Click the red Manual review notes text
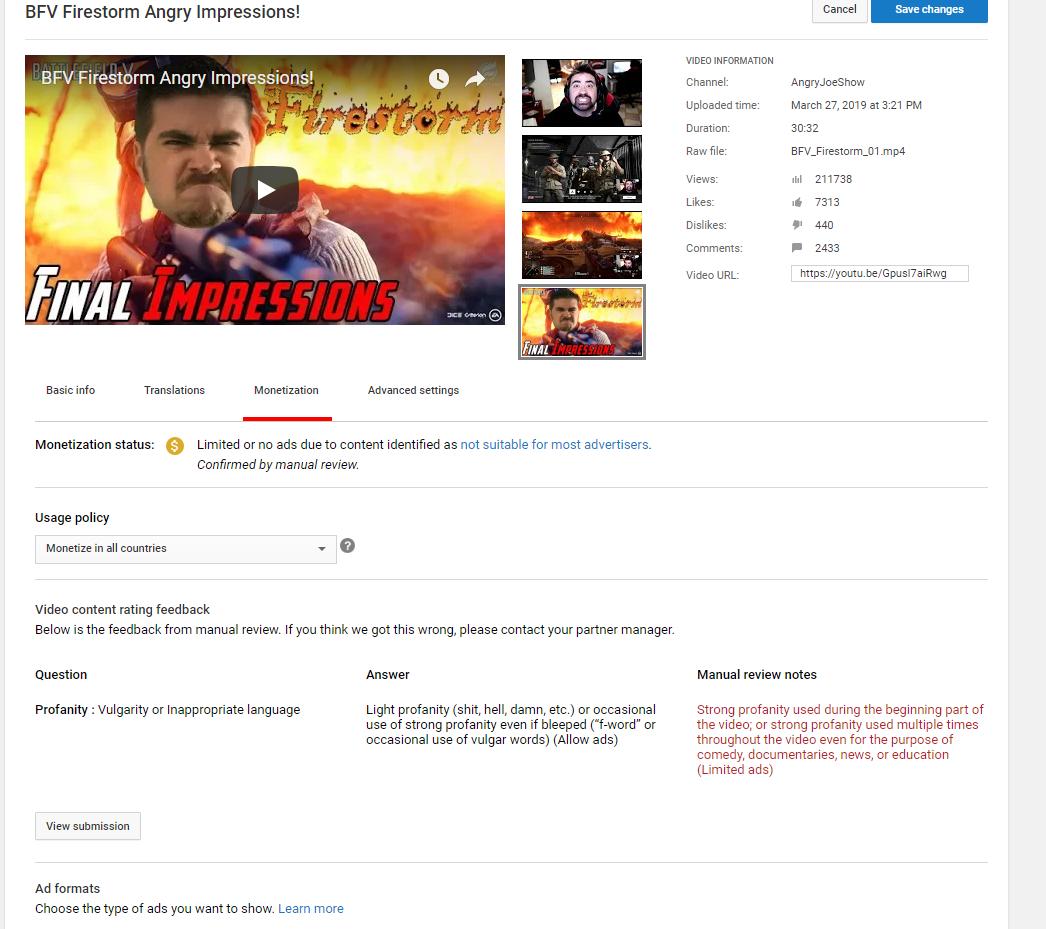The image size is (1046, 929). click(840, 739)
